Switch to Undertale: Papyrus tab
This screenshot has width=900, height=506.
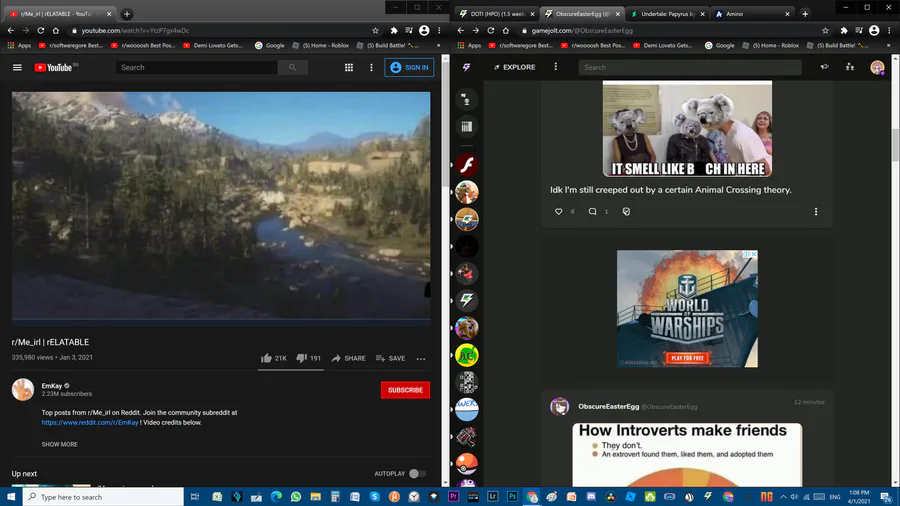pos(667,14)
